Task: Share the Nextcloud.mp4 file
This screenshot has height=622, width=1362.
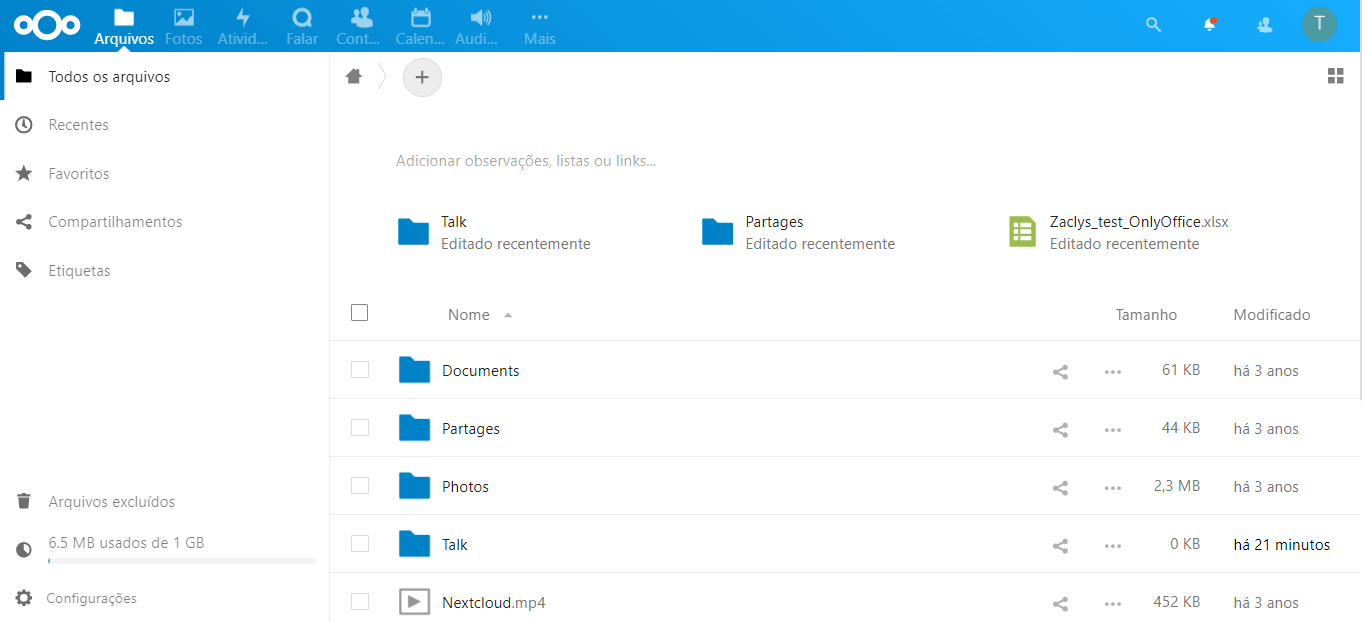Action: tap(1061, 604)
